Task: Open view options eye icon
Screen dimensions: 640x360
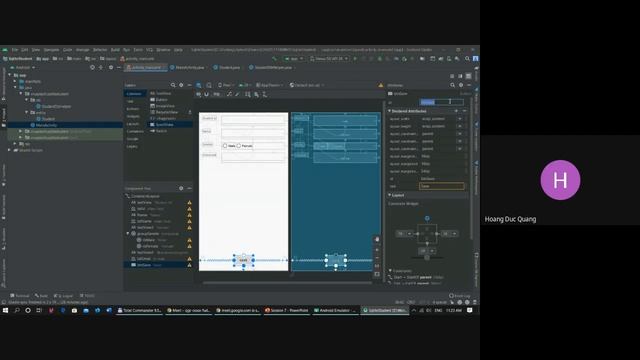Action: [x=199, y=94]
